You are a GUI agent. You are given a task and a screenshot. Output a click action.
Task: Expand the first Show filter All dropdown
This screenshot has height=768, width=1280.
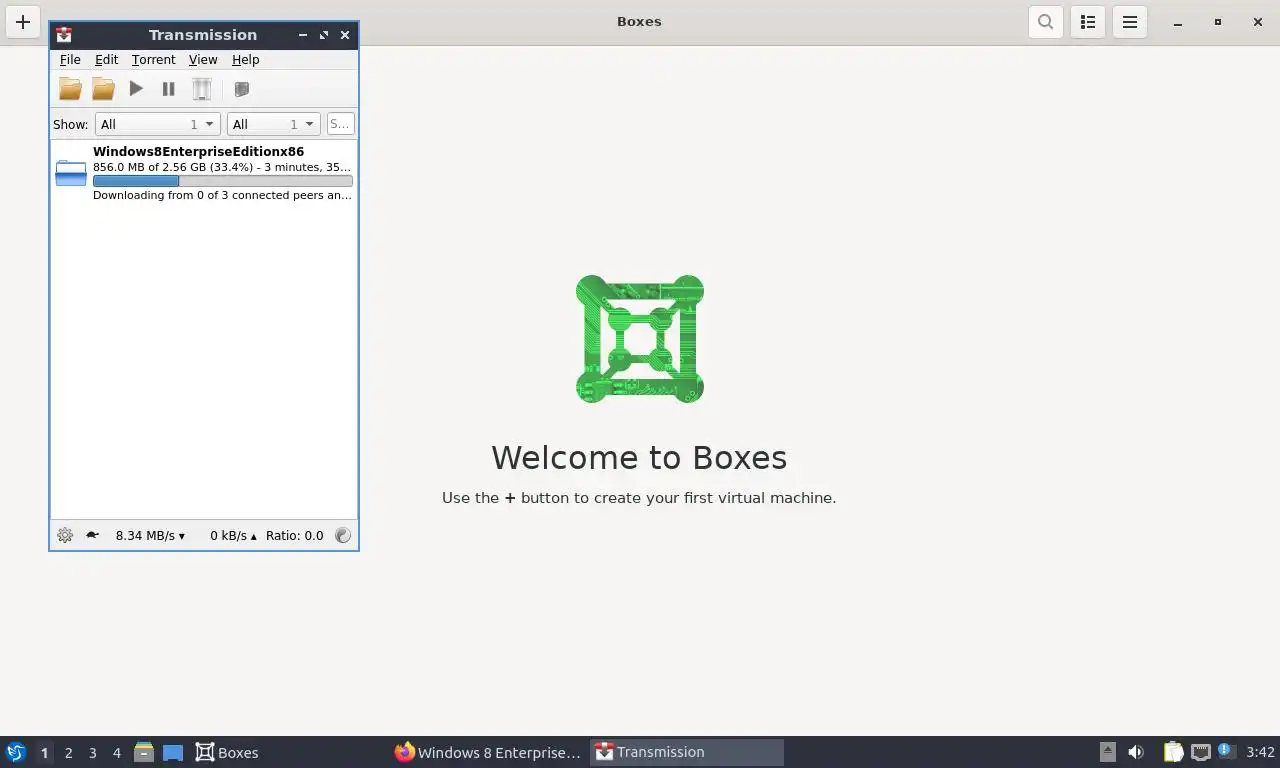pyautogui.click(x=157, y=124)
